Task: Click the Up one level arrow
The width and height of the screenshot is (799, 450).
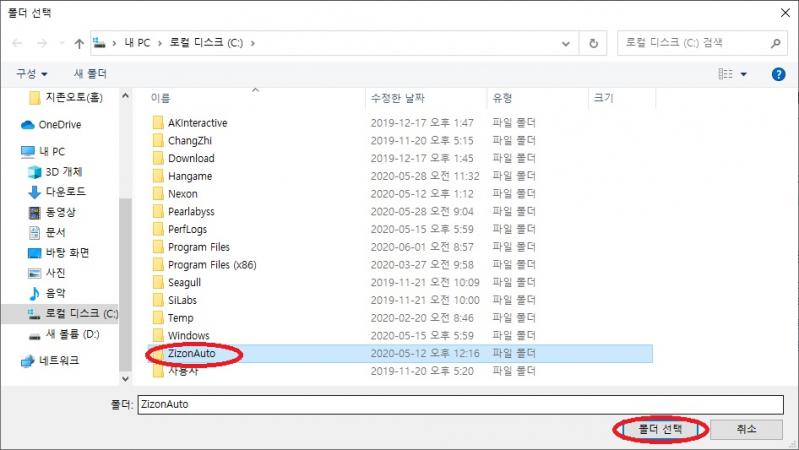Action: pyautogui.click(x=79, y=43)
